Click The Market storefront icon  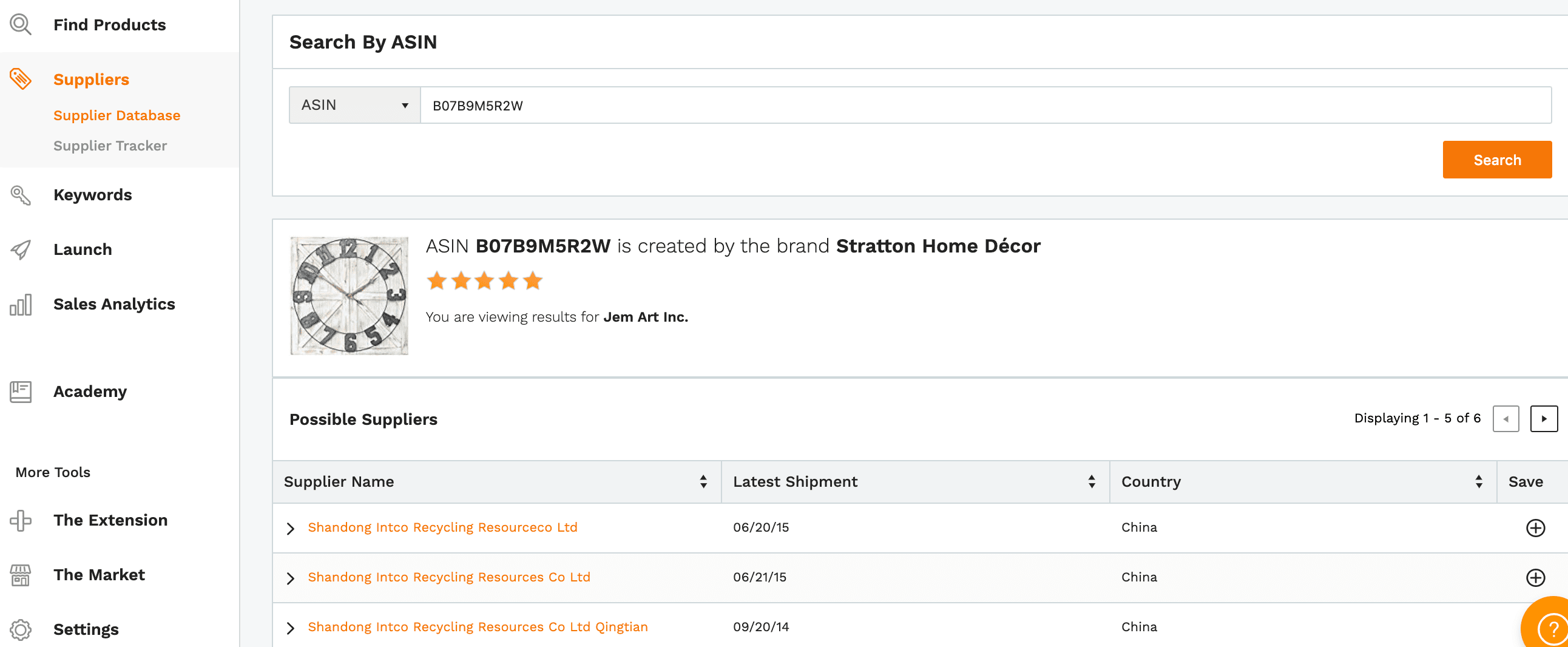tap(21, 575)
